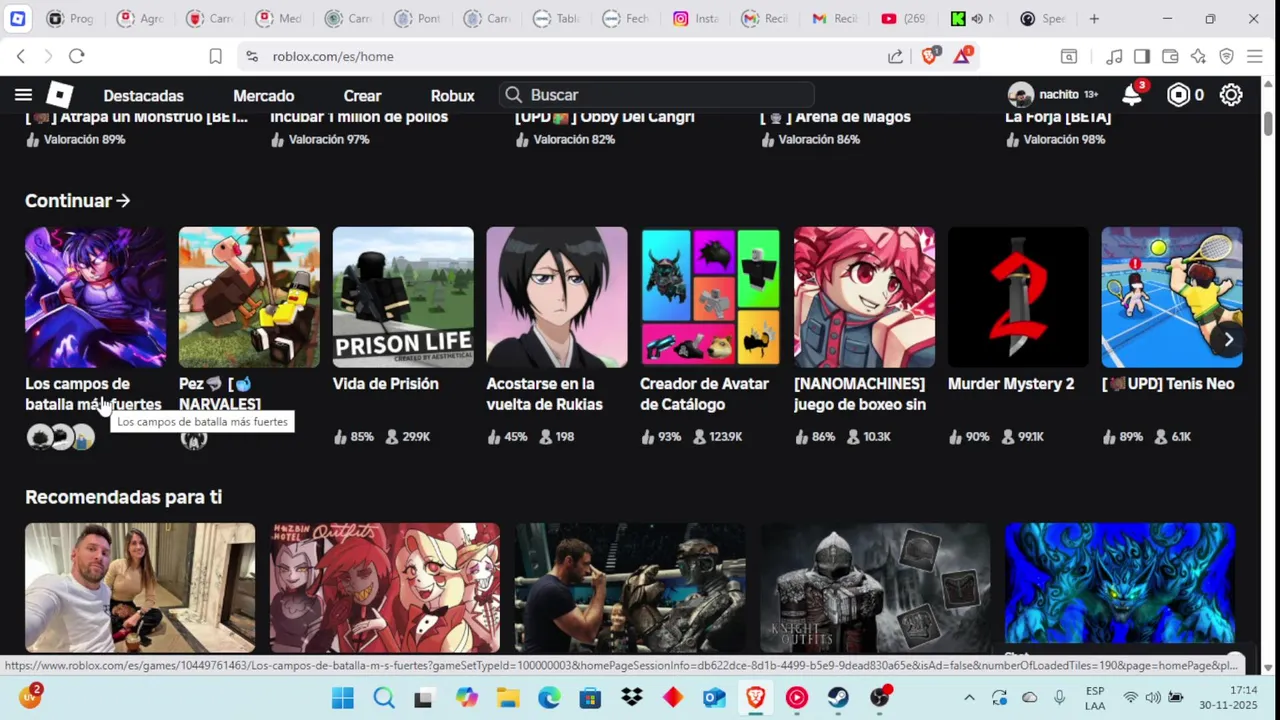Open Dropbox from the taskbar
Viewport: 1280px width, 720px height.
(632, 697)
